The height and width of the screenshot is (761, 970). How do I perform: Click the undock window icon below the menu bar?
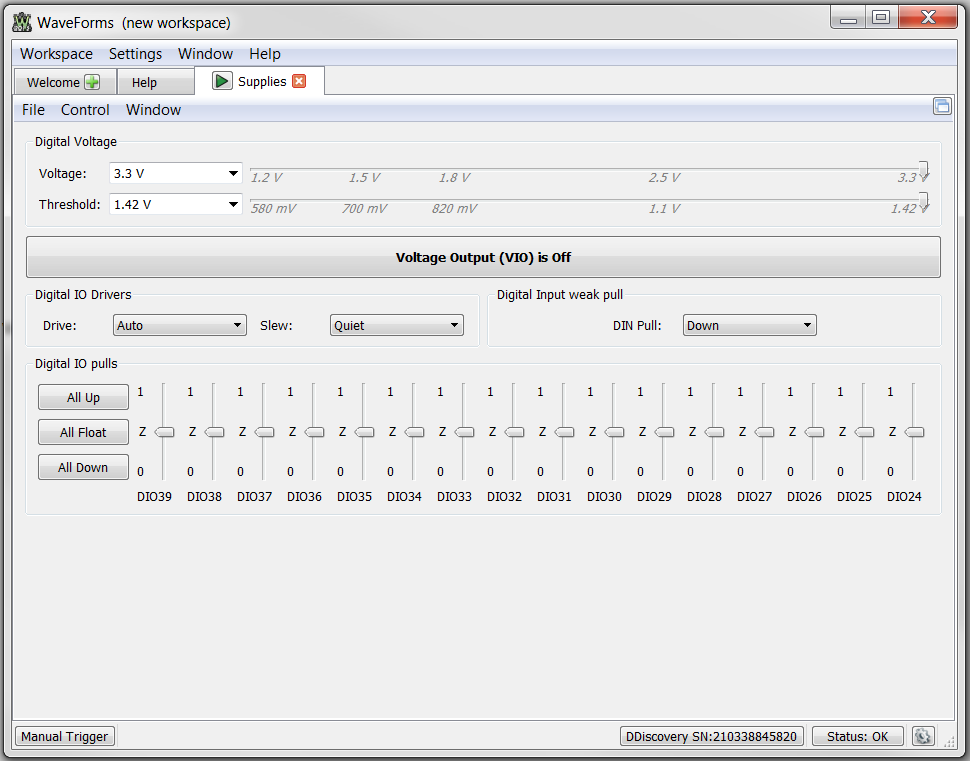942,106
